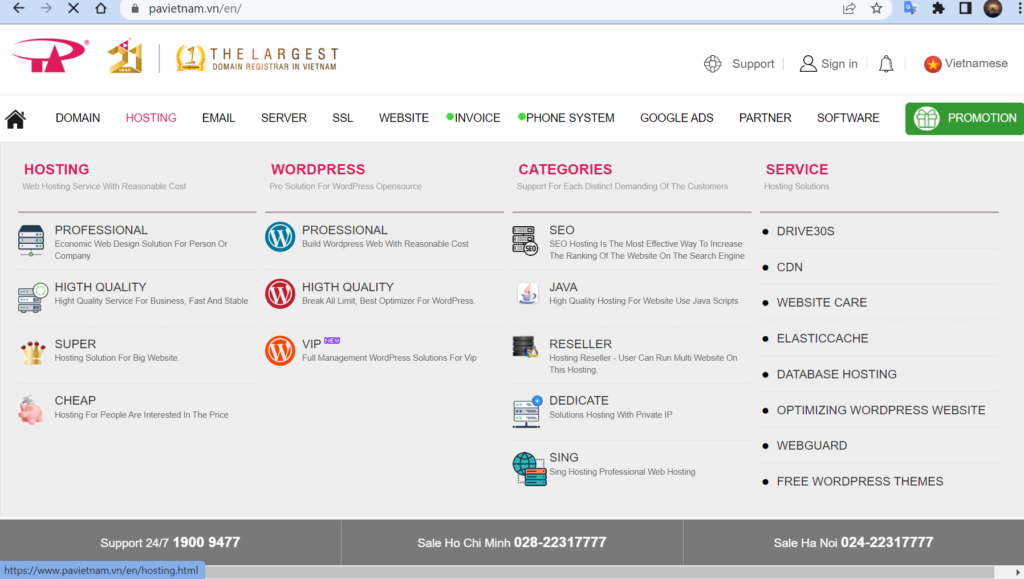Viewport: 1024px width, 579px height.
Task: Open the SEO hosting icon
Action: click(x=526, y=240)
